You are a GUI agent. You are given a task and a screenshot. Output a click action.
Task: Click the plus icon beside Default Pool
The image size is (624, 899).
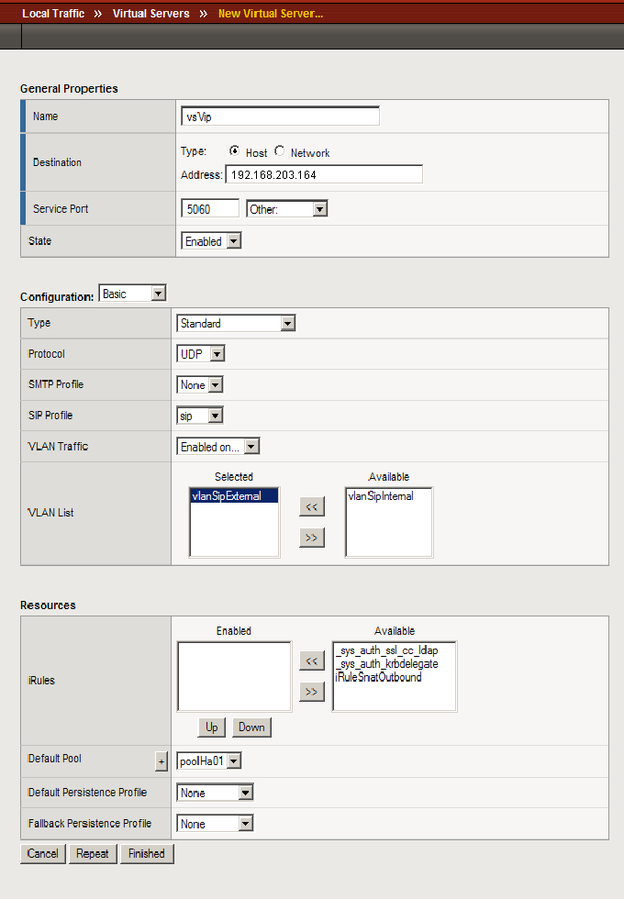click(162, 762)
